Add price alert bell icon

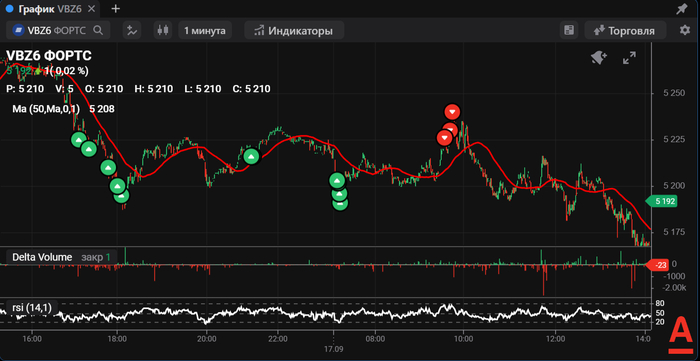tap(599, 58)
